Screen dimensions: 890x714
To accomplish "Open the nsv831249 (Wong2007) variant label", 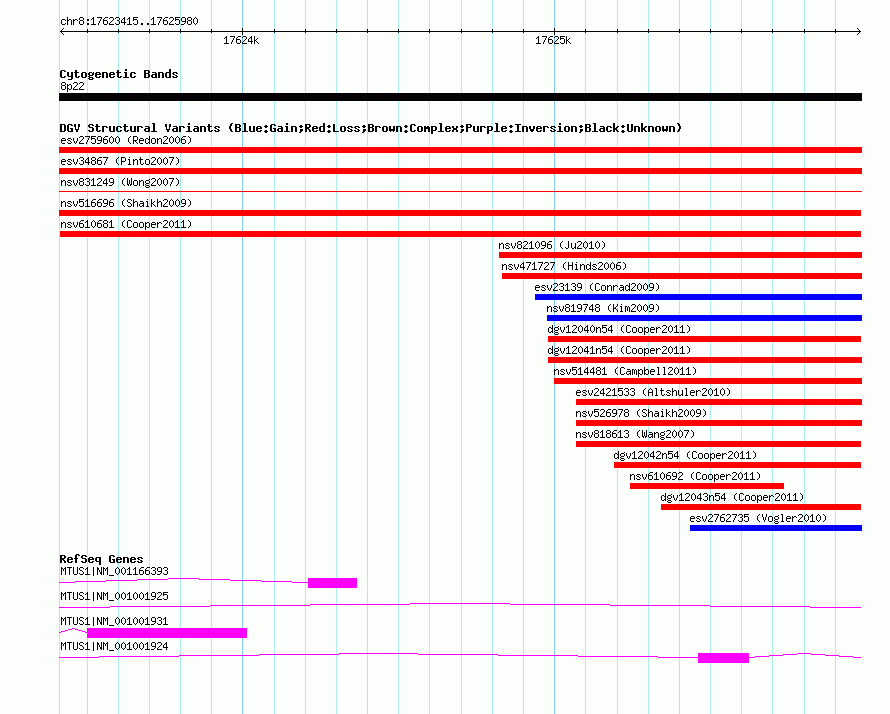I will click(120, 182).
